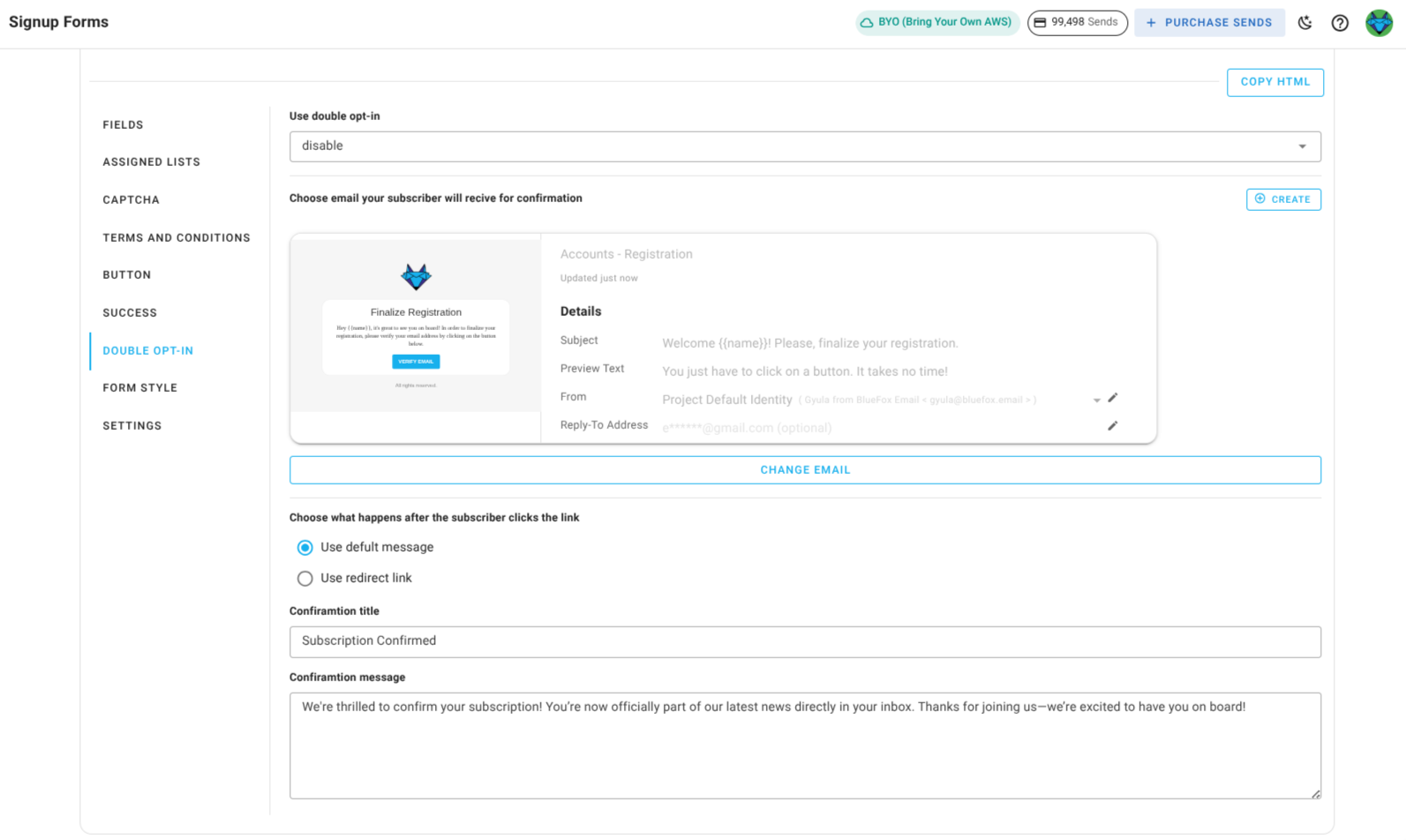Click the Confiramtion title input field

point(805,641)
